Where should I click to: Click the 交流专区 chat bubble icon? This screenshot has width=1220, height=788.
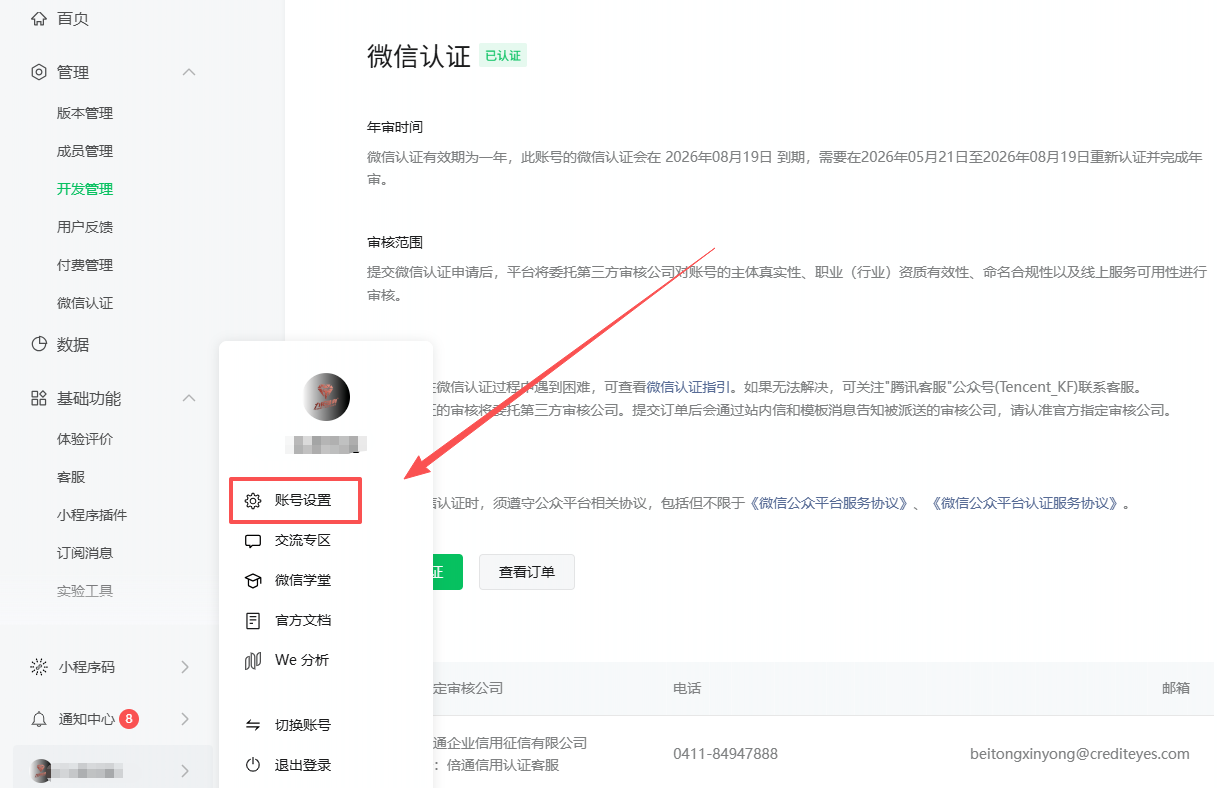(253, 540)
